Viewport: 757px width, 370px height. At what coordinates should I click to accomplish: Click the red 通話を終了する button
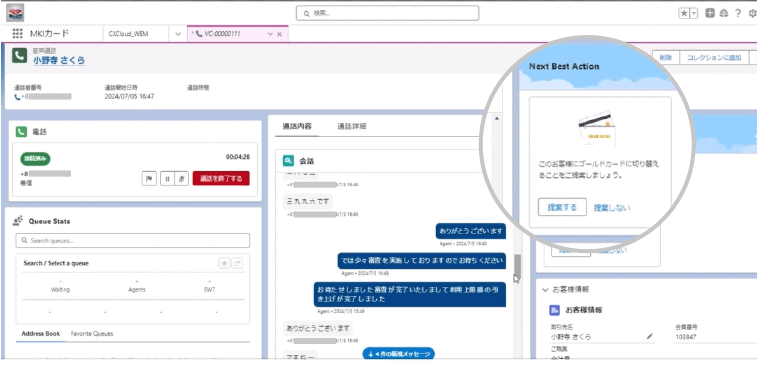[x=221, y=178]
